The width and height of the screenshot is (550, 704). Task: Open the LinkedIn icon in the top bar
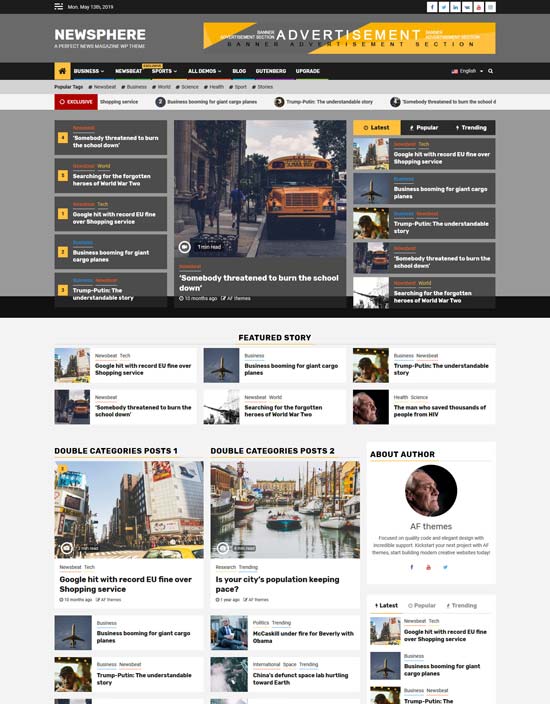click(455, 7)
